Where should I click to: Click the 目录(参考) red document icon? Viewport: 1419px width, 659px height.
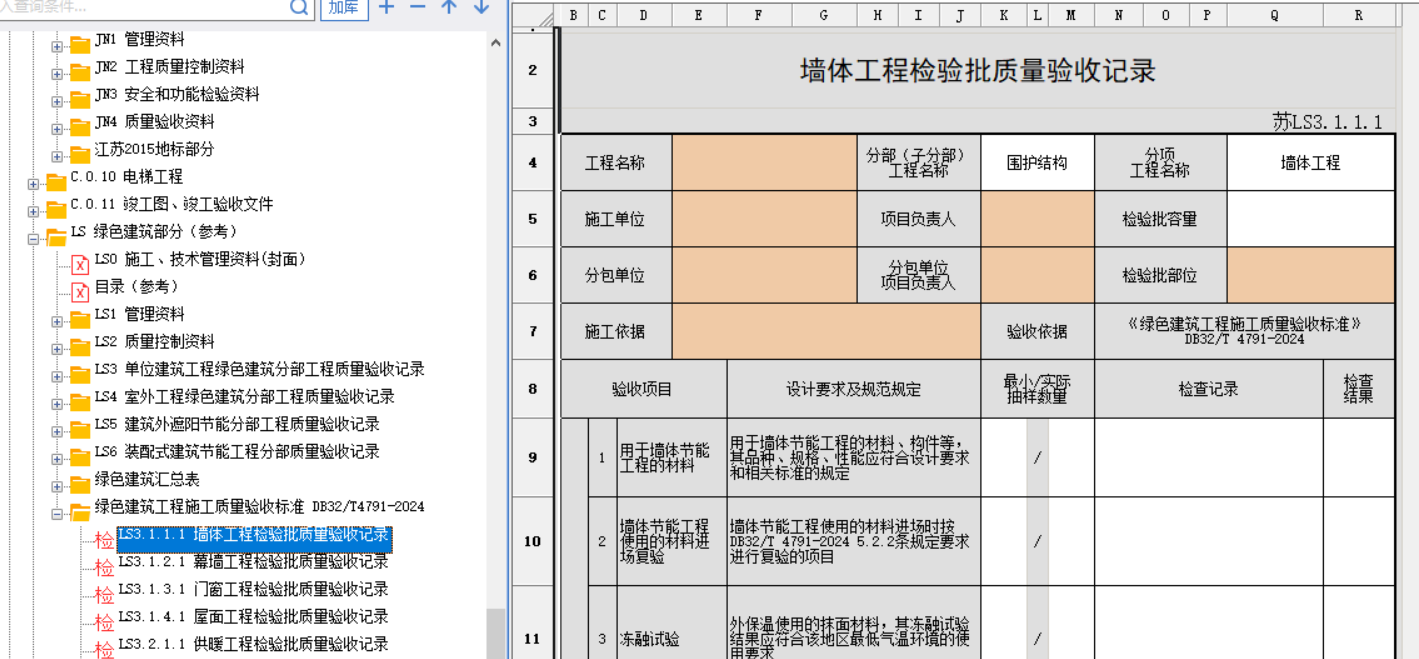coord(80,292)
